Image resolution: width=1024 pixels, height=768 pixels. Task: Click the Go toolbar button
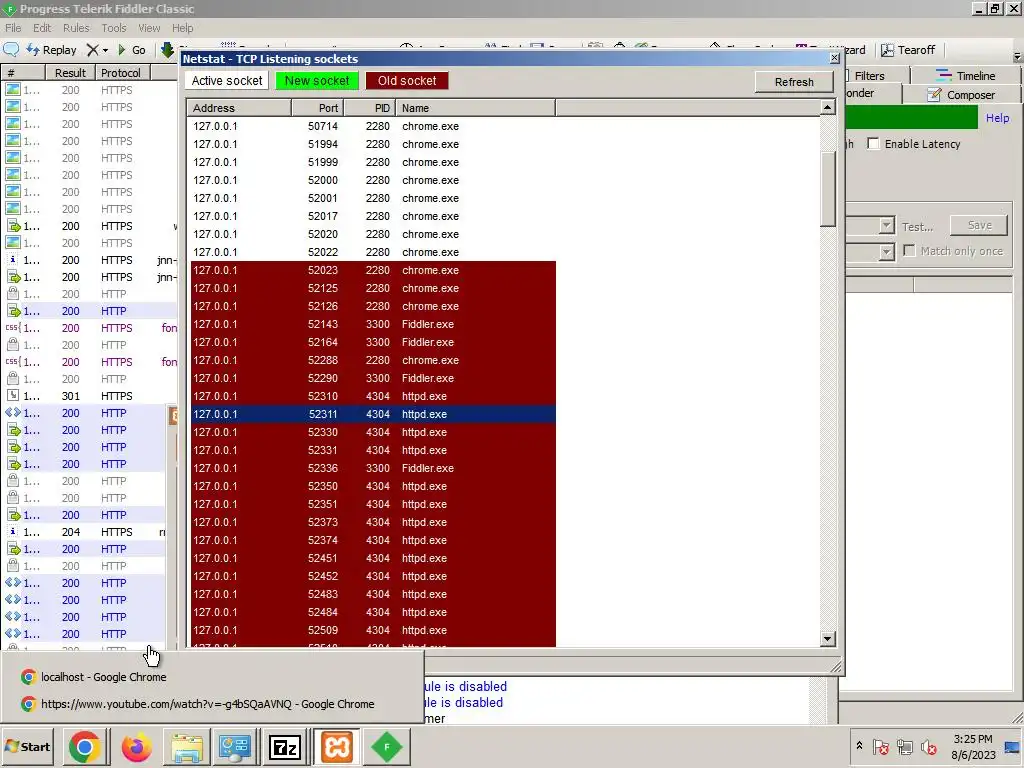131,50
